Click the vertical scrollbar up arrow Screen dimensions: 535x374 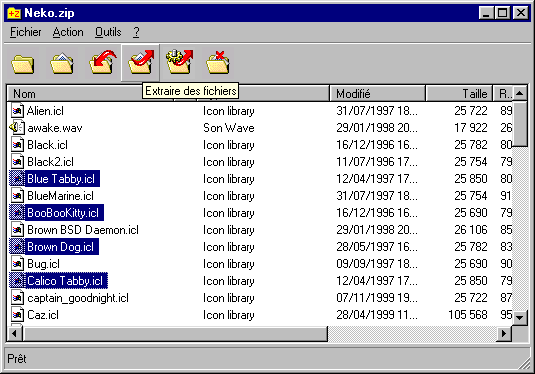[x=520, y=93]
